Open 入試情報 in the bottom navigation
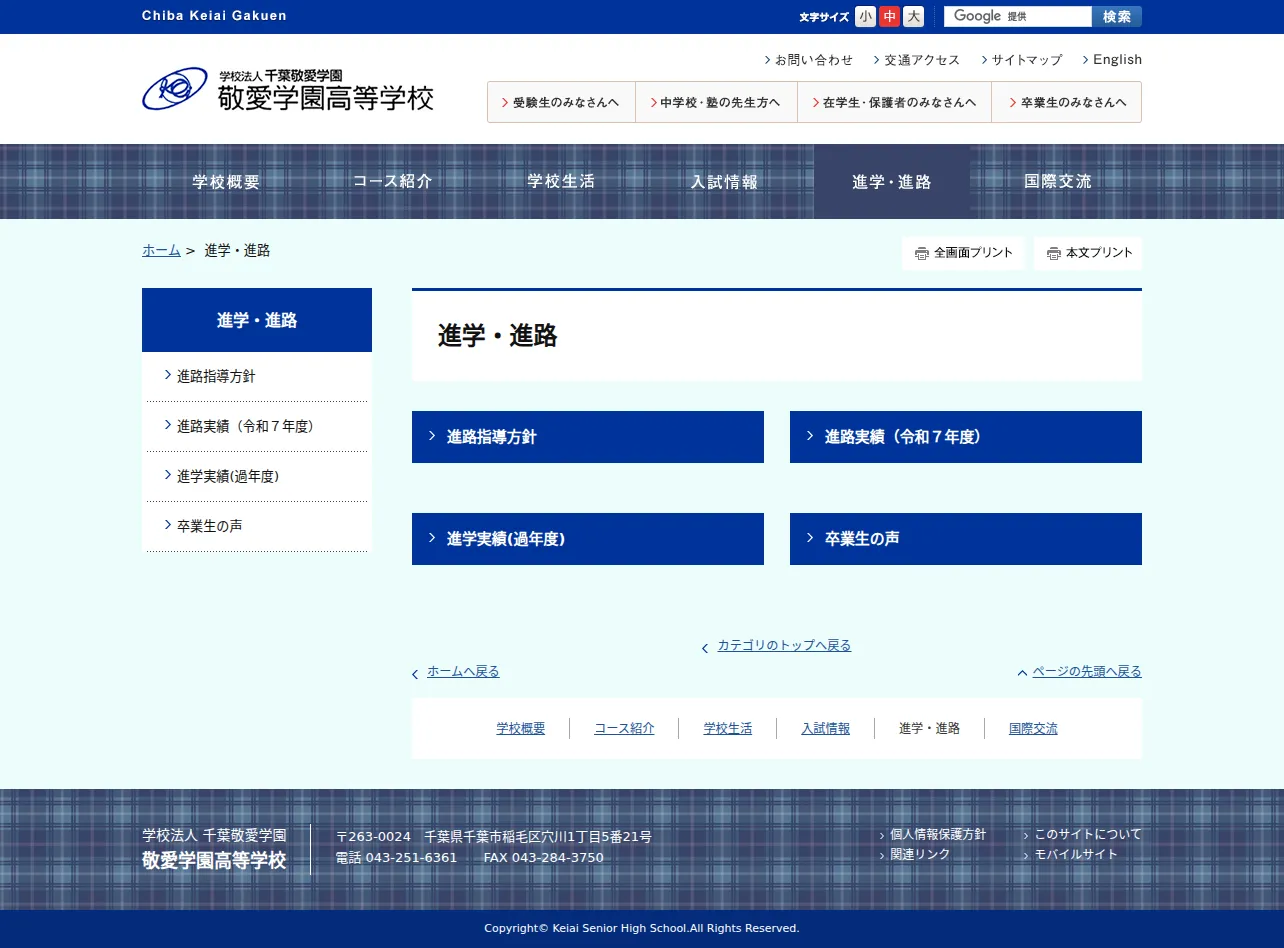The width and height of the screenshot is (1284, 948). pos(826,729)
